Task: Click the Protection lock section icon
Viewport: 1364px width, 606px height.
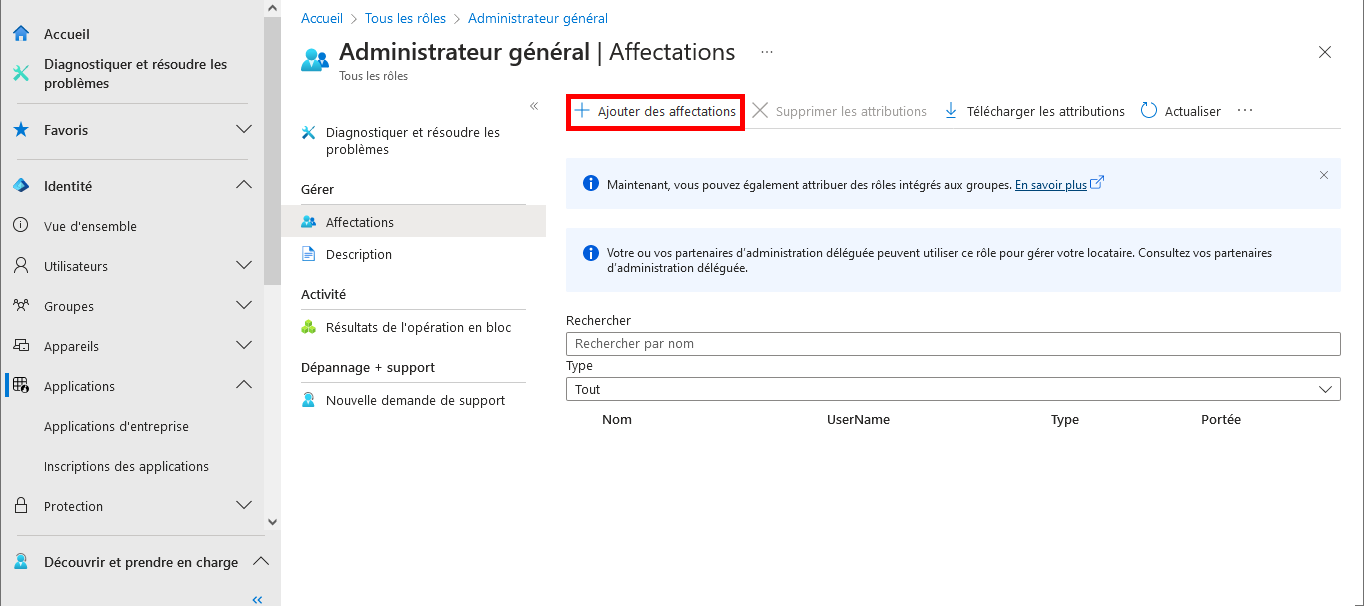Action: pos(20,505)
